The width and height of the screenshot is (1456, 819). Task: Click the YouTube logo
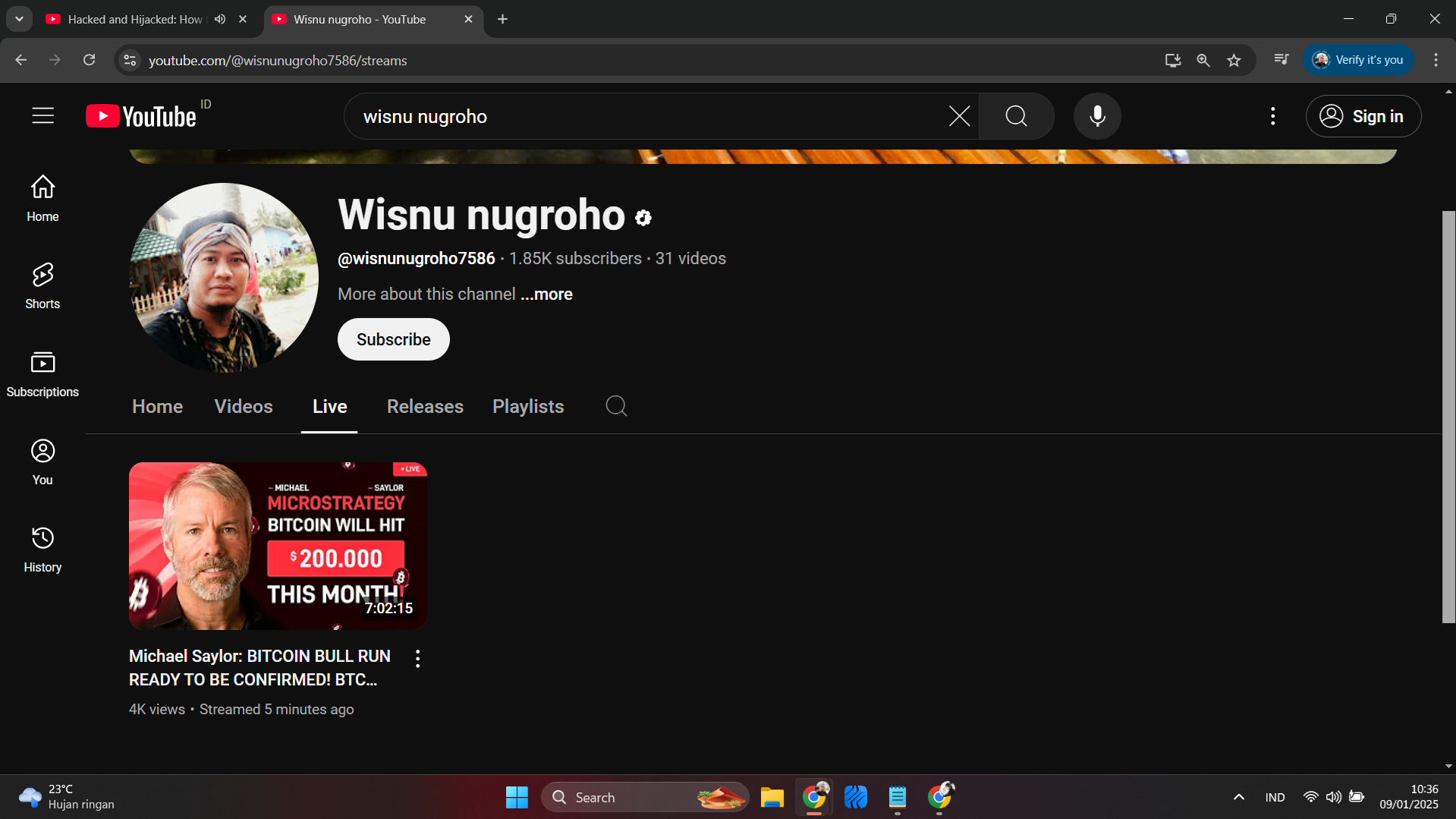pos(139,115)
